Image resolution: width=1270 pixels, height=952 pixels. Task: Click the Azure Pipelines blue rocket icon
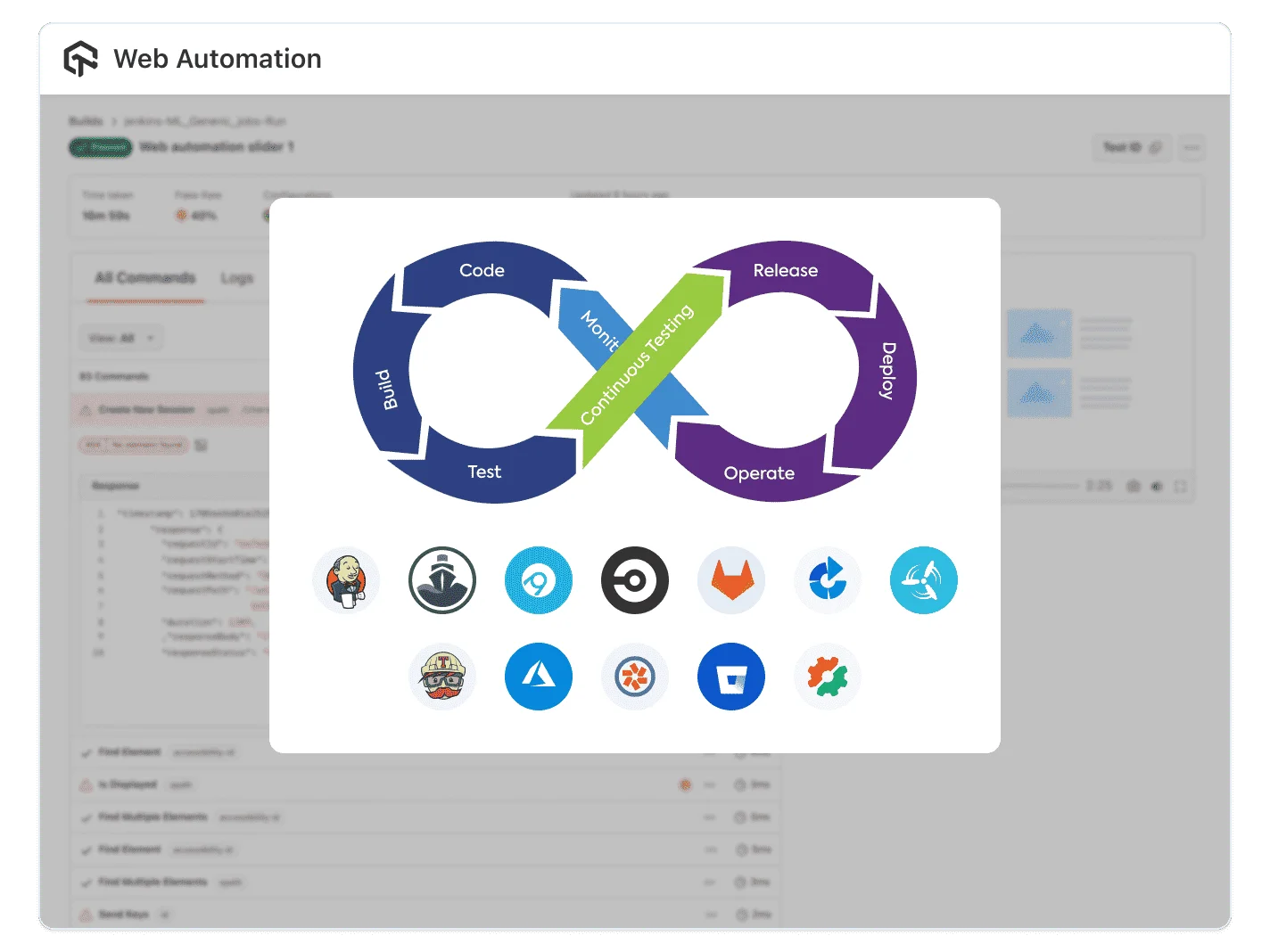coord(828,580)
